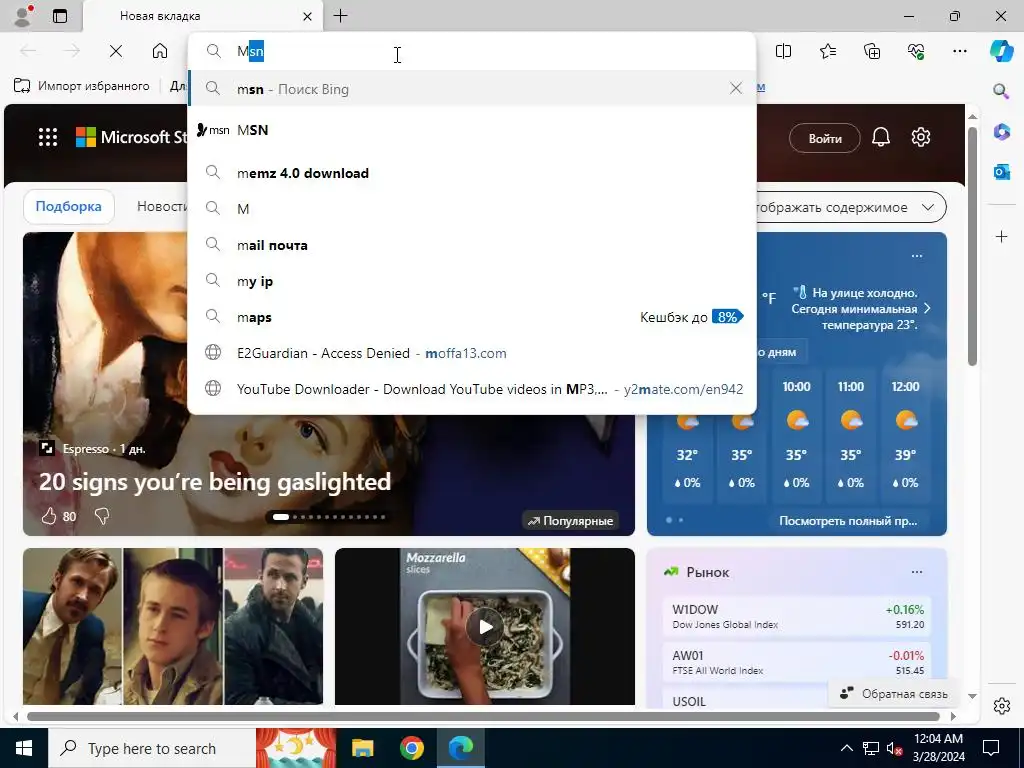
Task: Choose the my ip suggestion
Action: [x=472, y=281]
